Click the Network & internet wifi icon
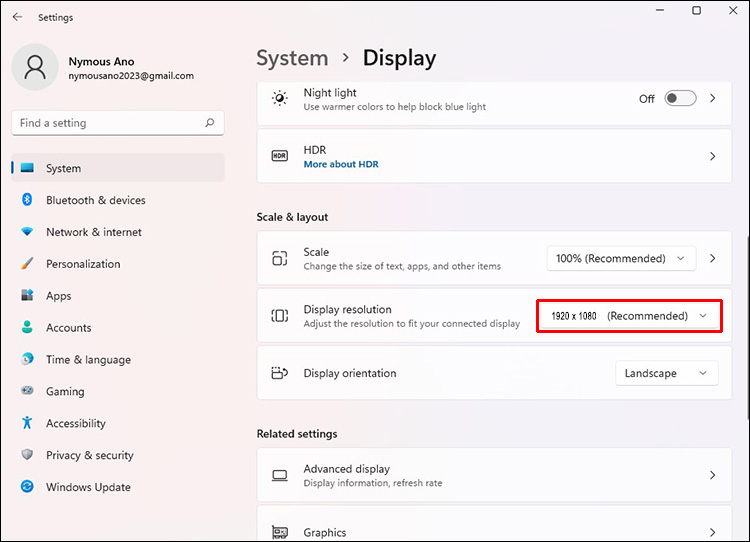The image size is (750, 542). [27, 232]
